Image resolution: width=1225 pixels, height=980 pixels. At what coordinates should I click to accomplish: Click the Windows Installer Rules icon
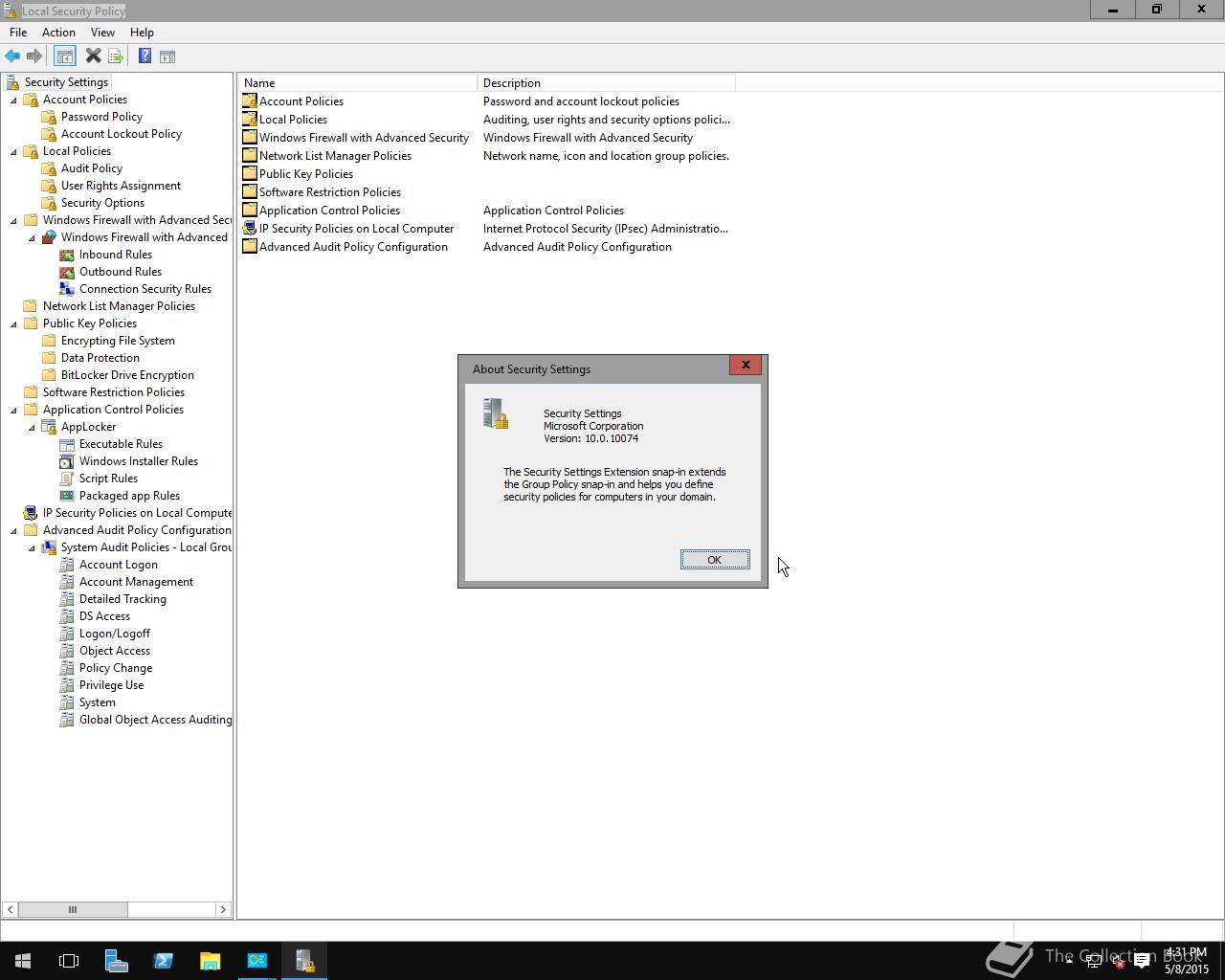pyautogui.click(x=67, y=461)
